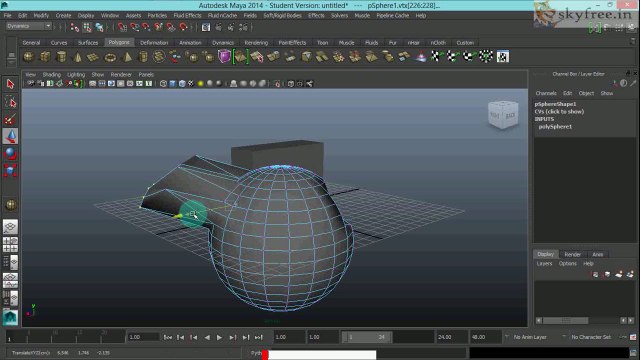Open the Dynamics menu set dropdown

[28, 26]
